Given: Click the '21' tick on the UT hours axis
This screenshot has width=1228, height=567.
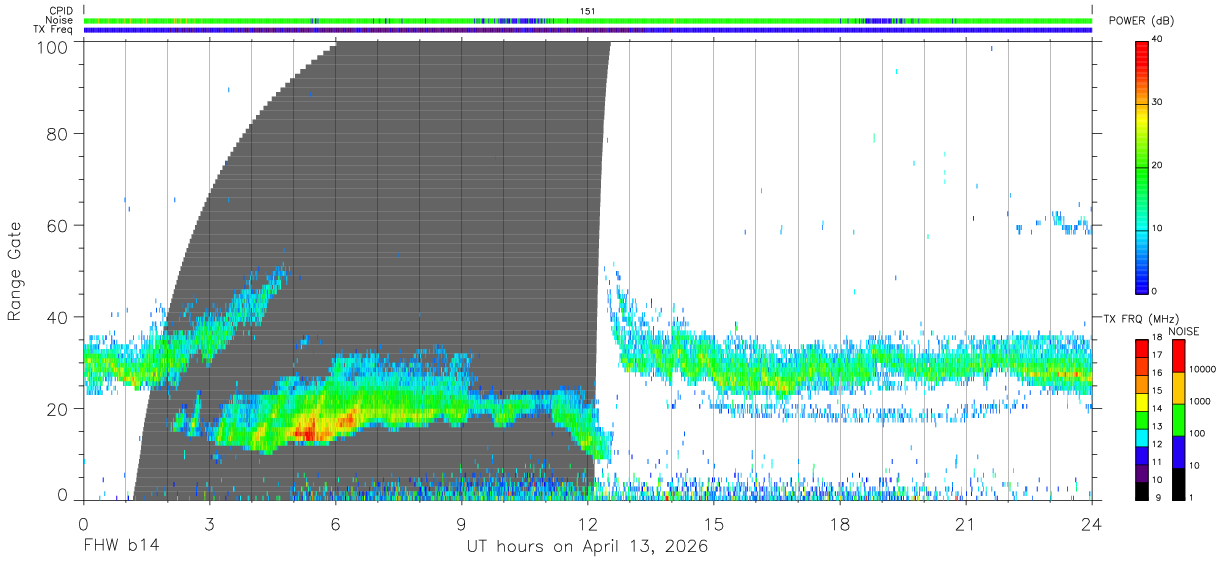Looking at the screenshot, I should (x=966, y=523).
